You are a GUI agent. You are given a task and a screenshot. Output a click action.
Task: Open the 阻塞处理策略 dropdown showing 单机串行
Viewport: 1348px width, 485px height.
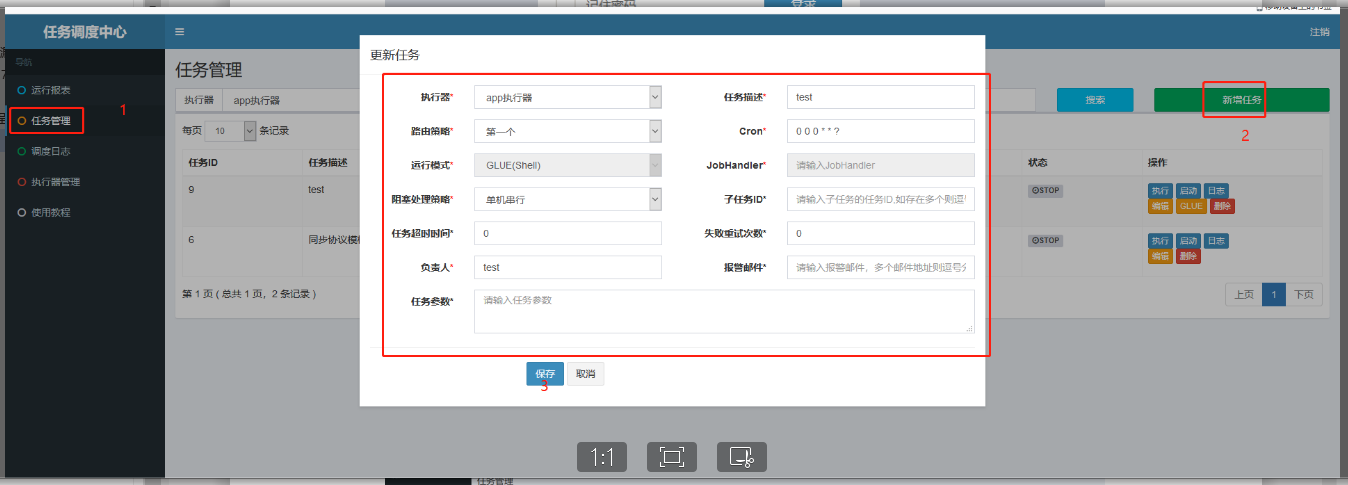(568, 199)
